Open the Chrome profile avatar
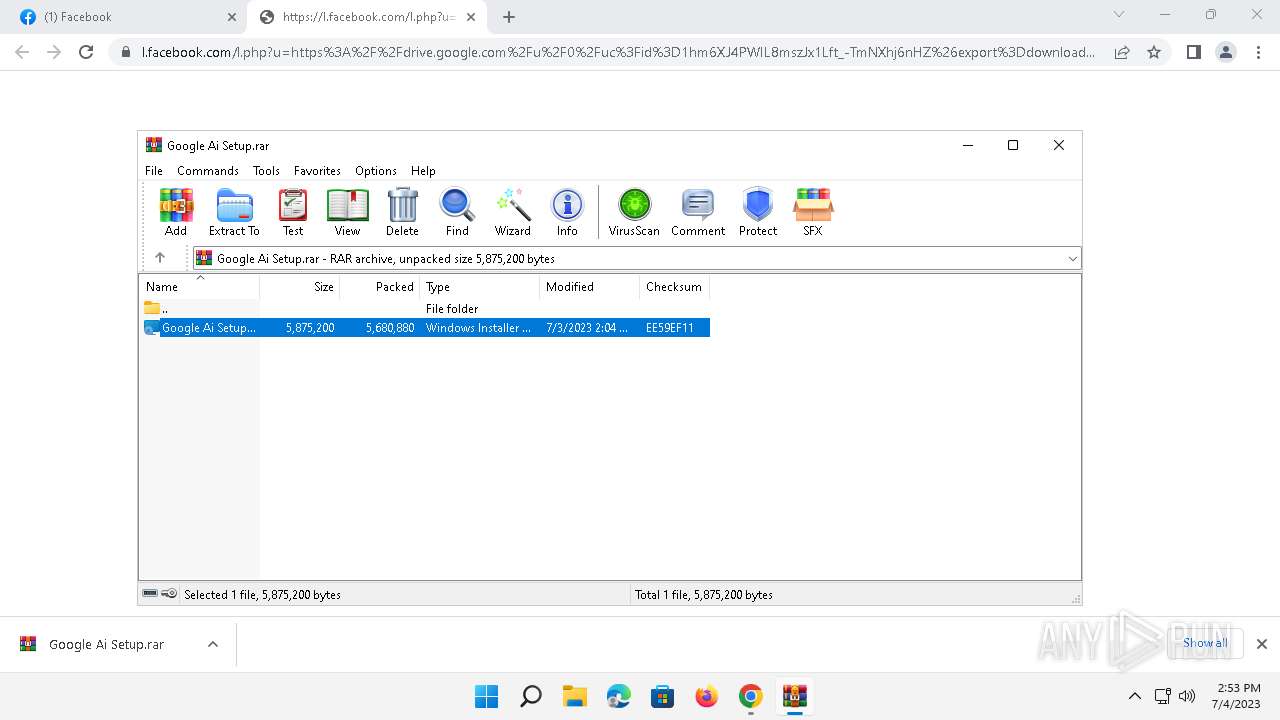Image resolution: width=1280 pixels, height=720 pixels. coord(1226,52)
